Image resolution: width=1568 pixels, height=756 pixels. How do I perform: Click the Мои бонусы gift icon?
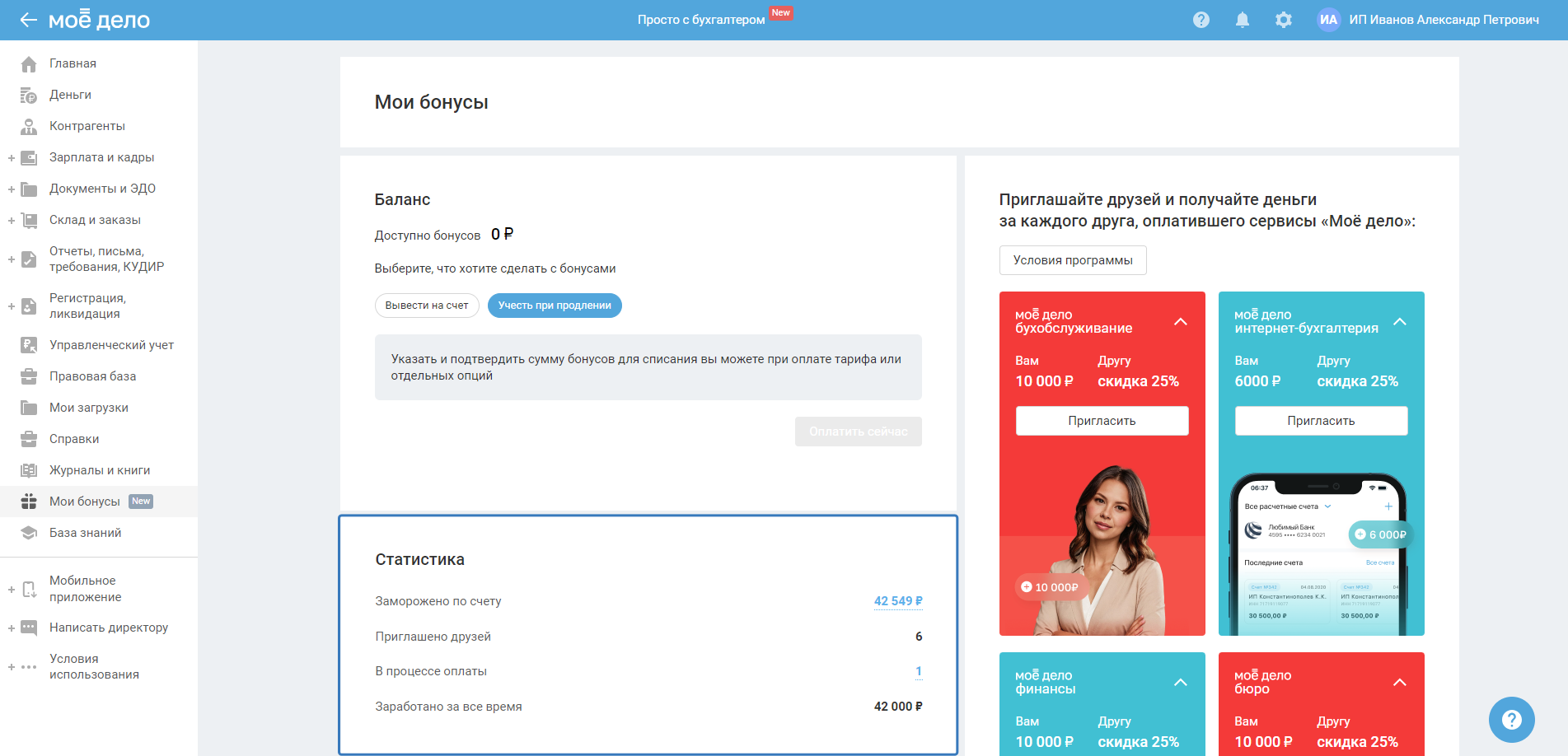(29, 502)
